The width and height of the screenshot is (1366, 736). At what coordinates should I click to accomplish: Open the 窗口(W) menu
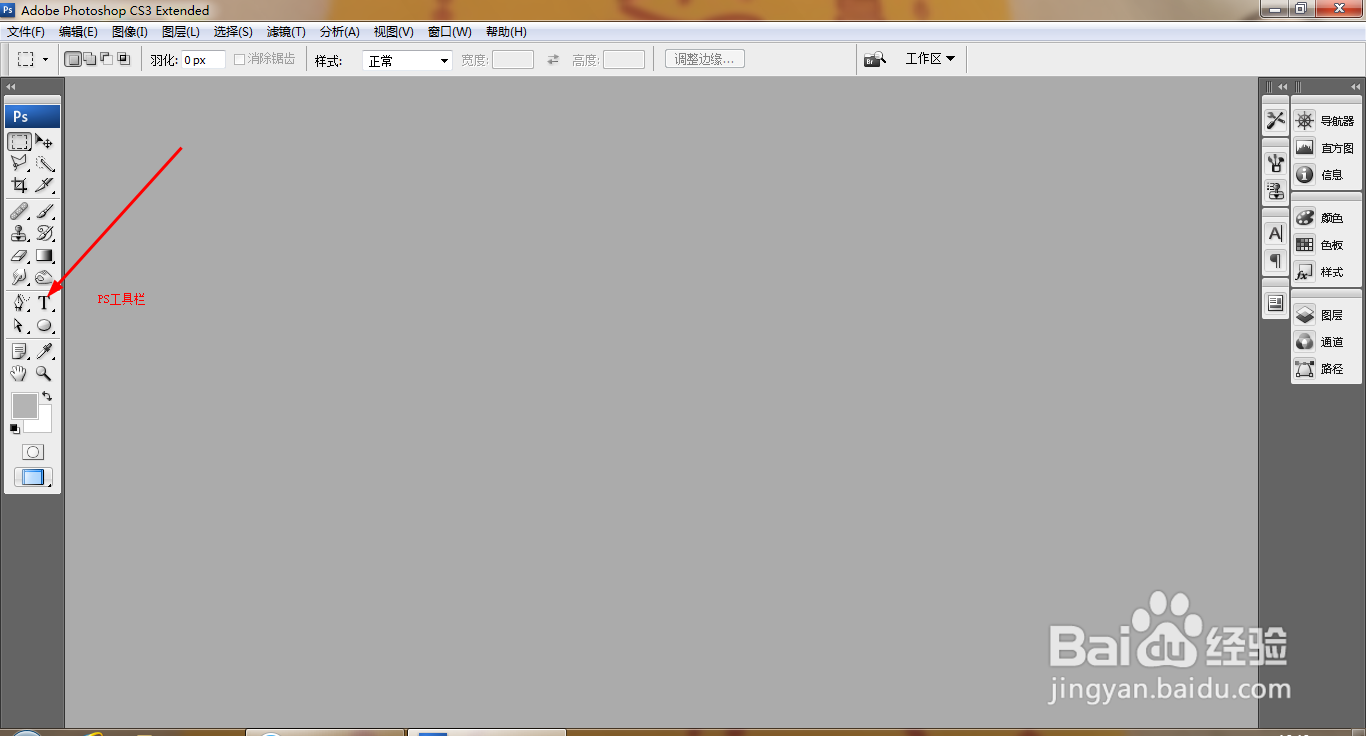pos(450,32)
